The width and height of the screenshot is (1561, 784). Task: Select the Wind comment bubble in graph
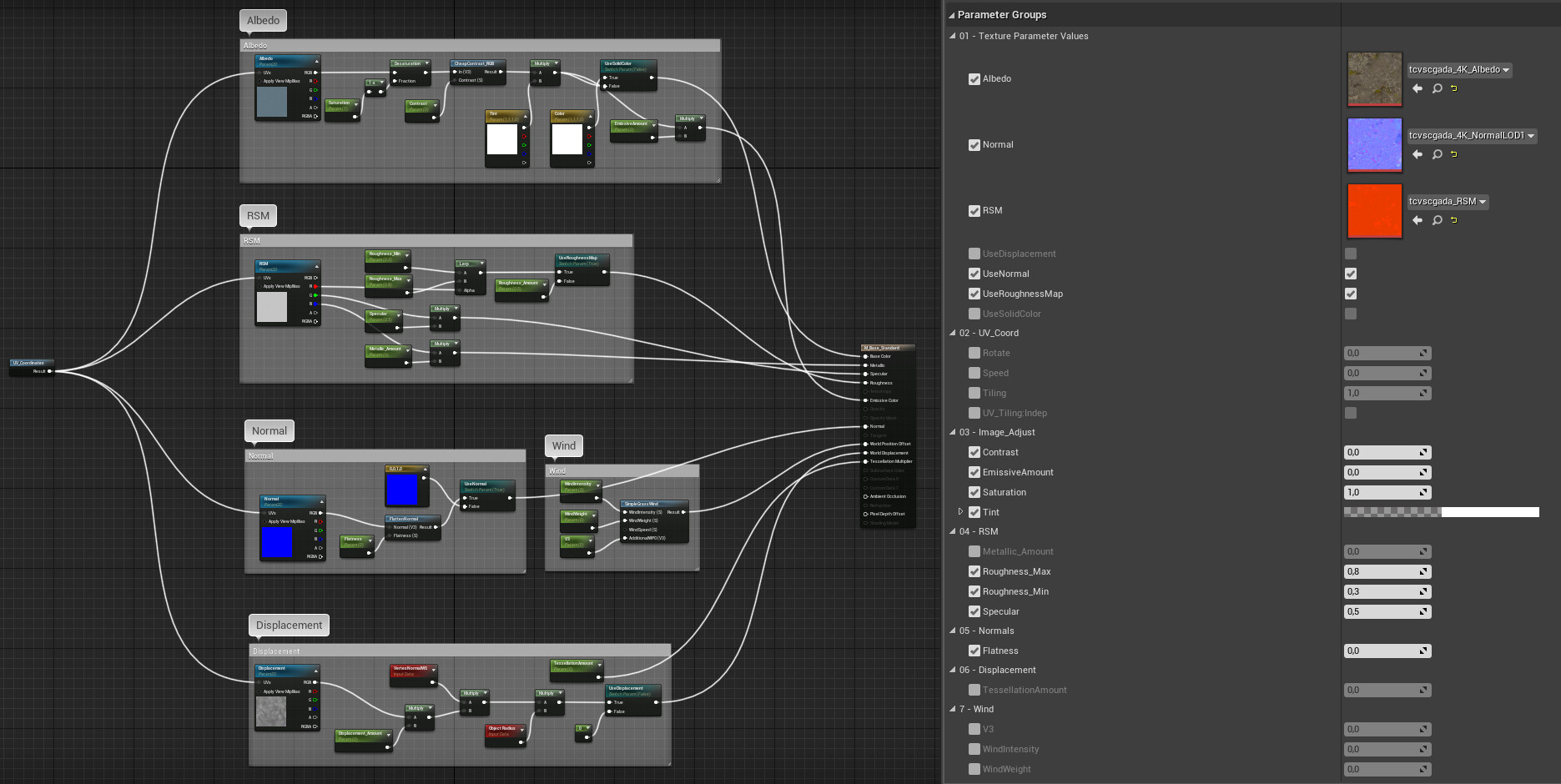click(564, 446)
